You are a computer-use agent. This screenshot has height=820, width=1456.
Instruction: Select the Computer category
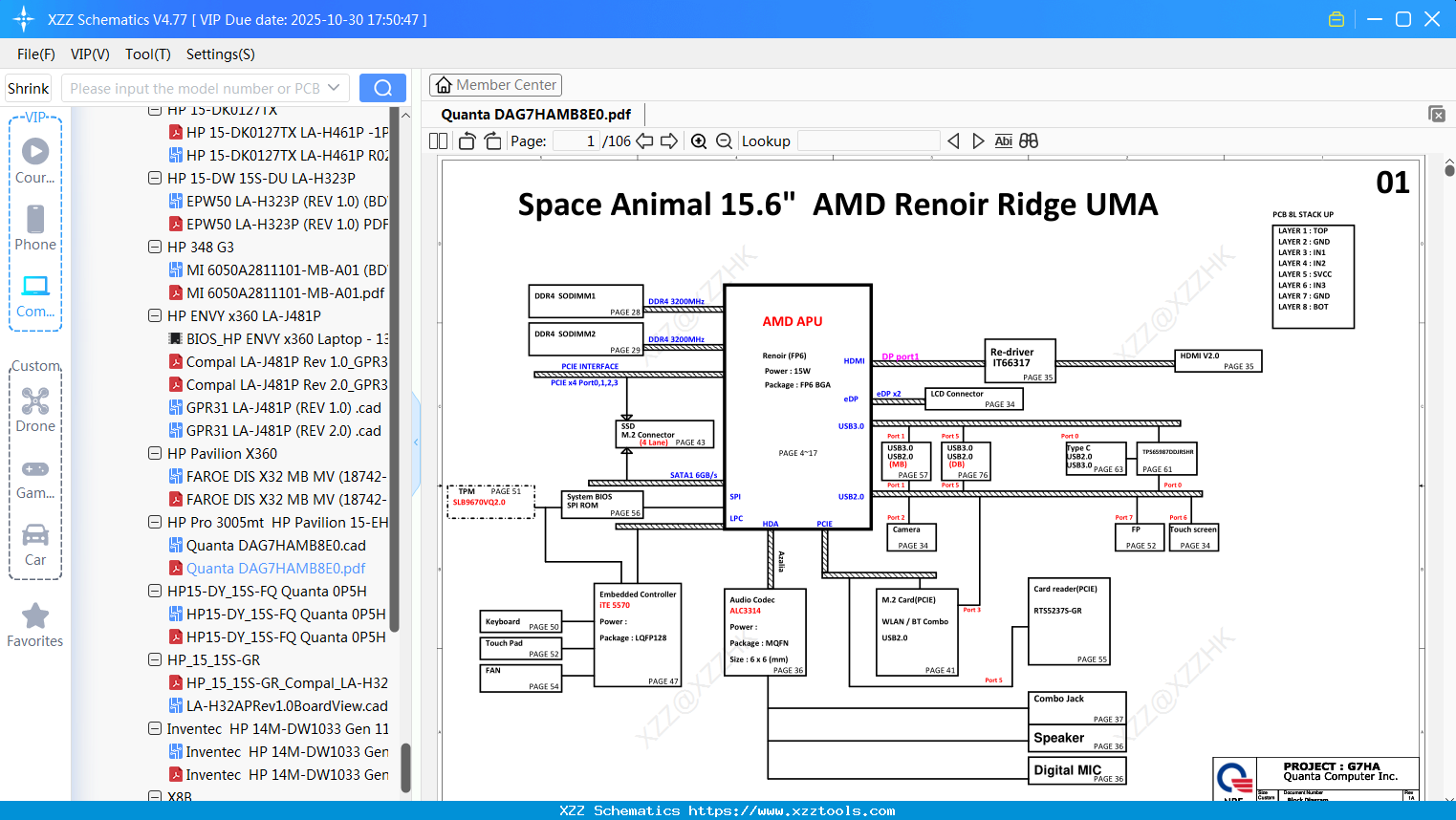(35, 295)
